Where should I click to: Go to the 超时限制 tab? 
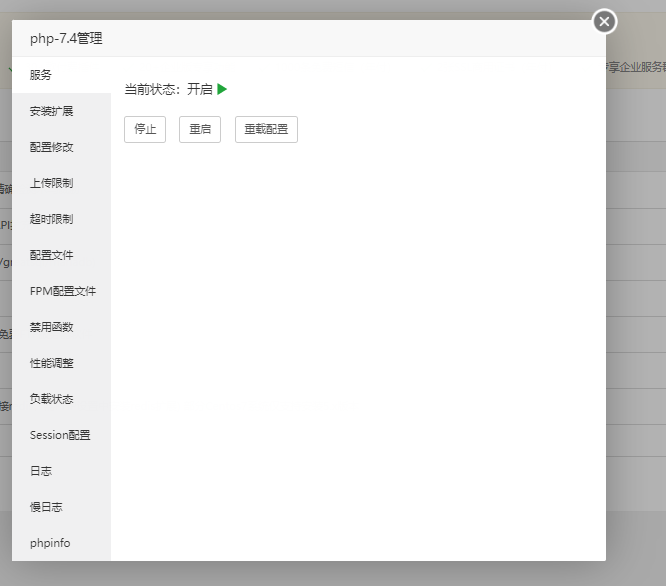[51, 219]
